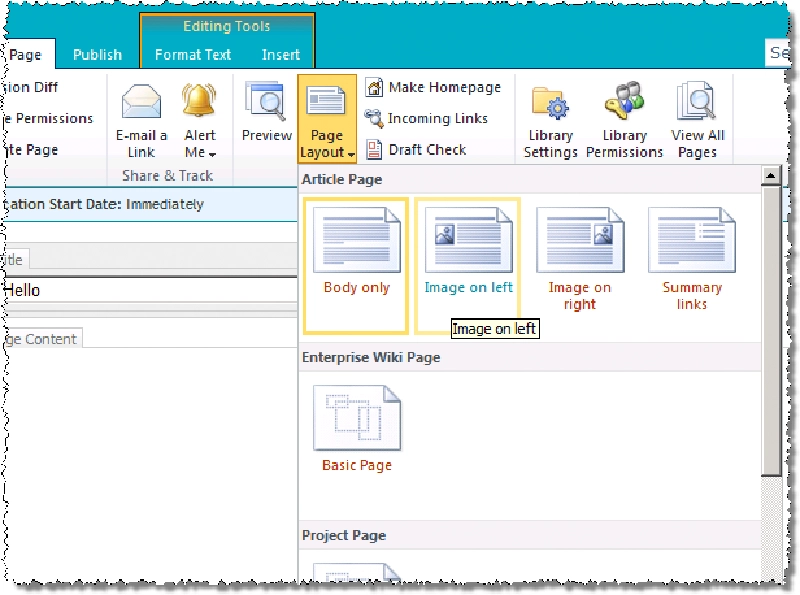The width and height of the screenshot is (800, 595).
Task: Click the Start Date: Immediately status text
Action: (x=127, y=204)
